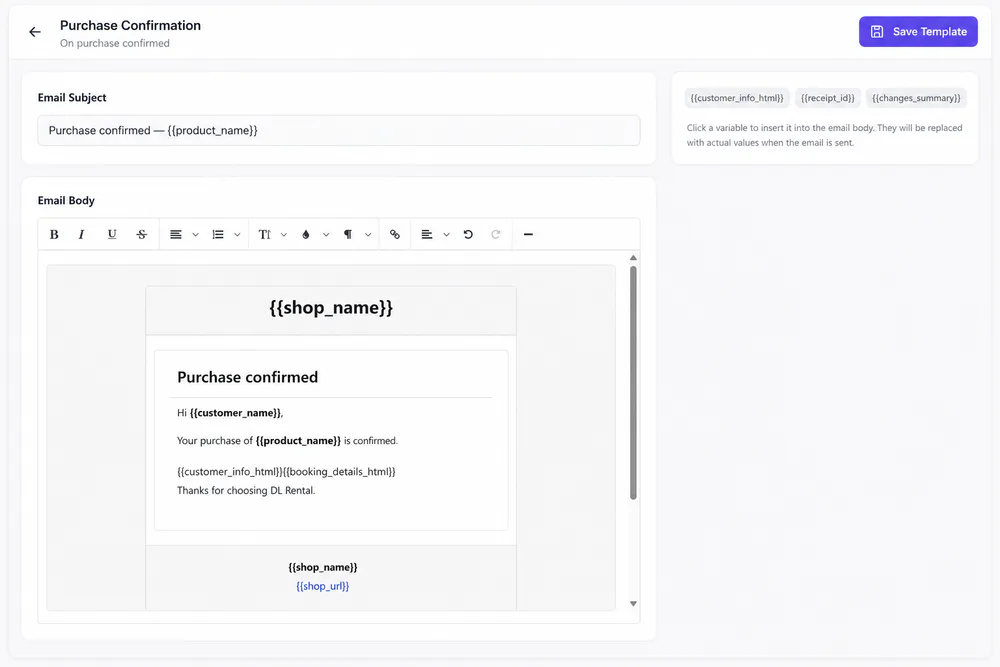
Task: Click the Save Template button
Action: 918,31
